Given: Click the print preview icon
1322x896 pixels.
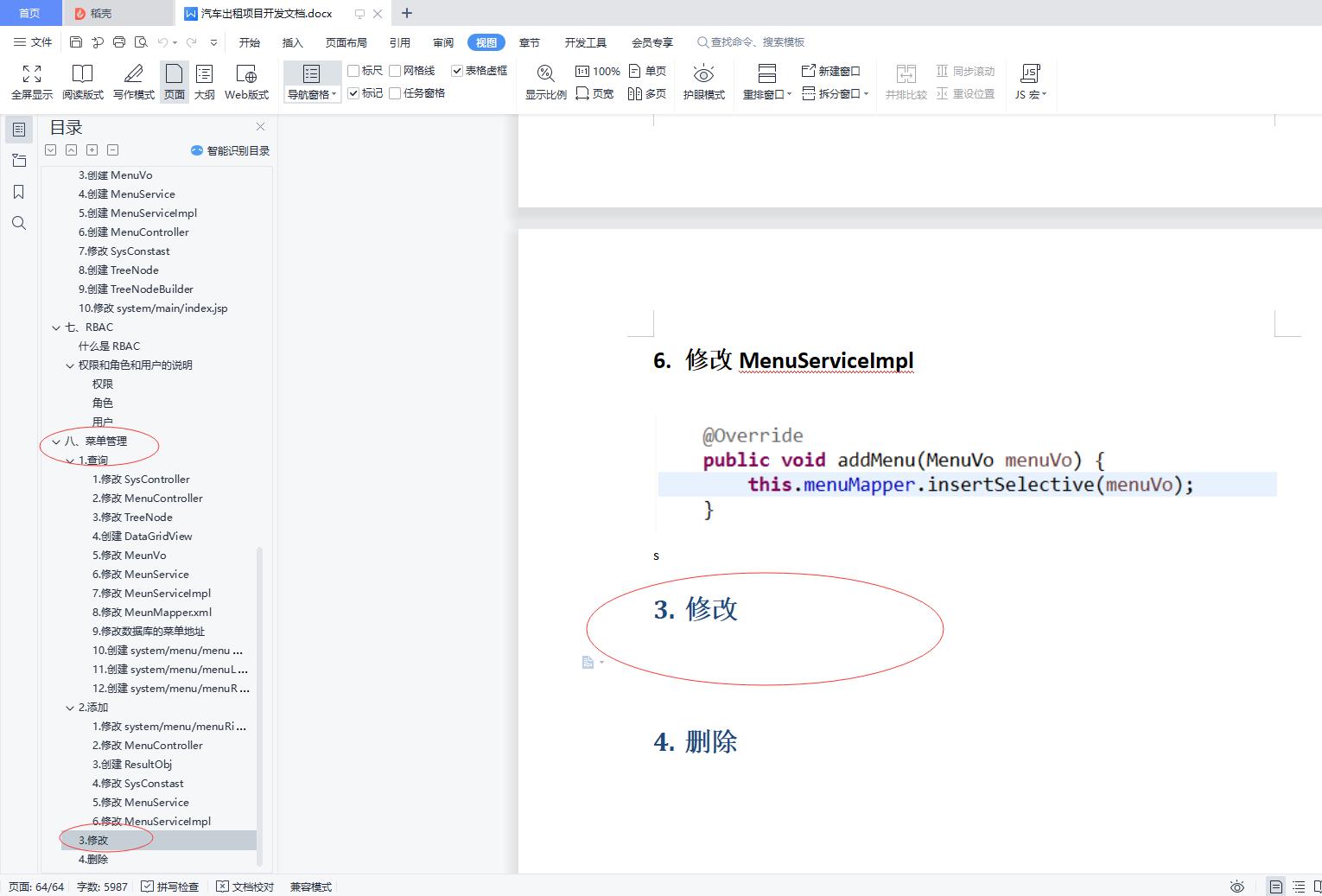Looking at the screenshot, I should click(x=141, y=41).
